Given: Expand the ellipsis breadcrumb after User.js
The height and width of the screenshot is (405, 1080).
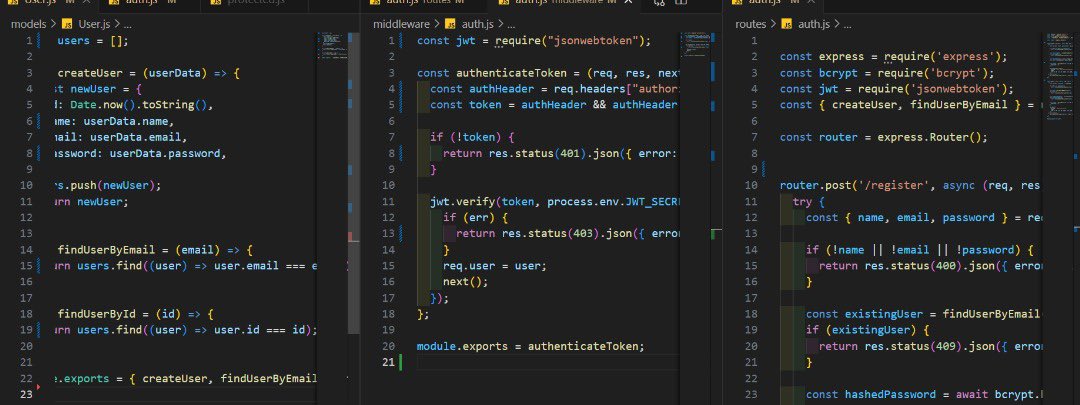Looking at the screenshot, I should point(127,24).
